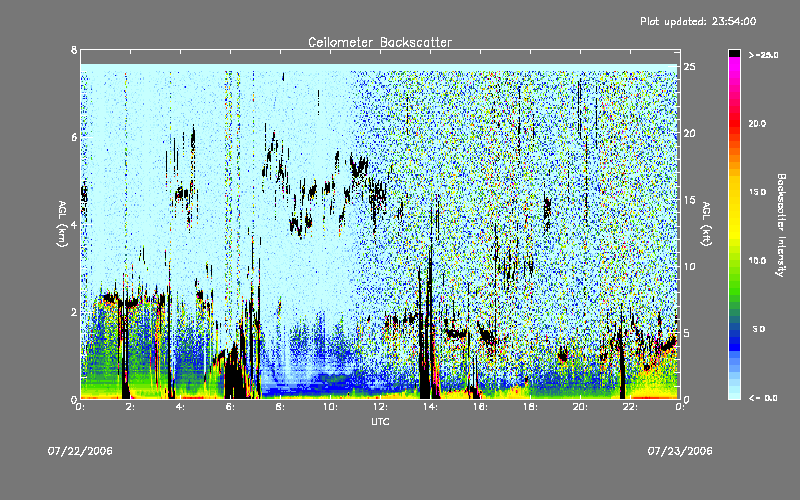
Task: Click the "AGL (km)" left axis label
Action: [x=62, y=223]
